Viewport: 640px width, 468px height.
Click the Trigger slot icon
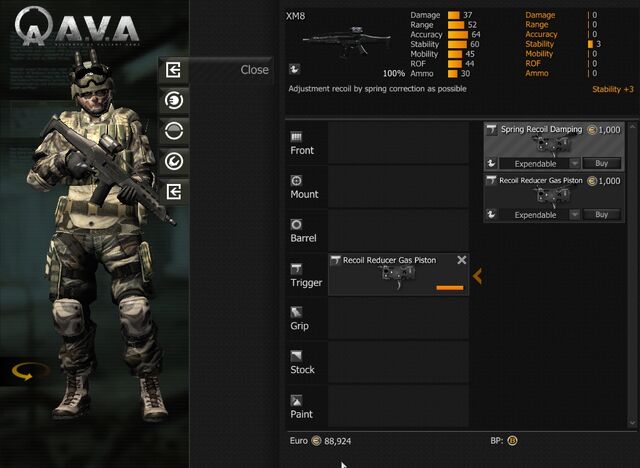click(x=296, y=268)
